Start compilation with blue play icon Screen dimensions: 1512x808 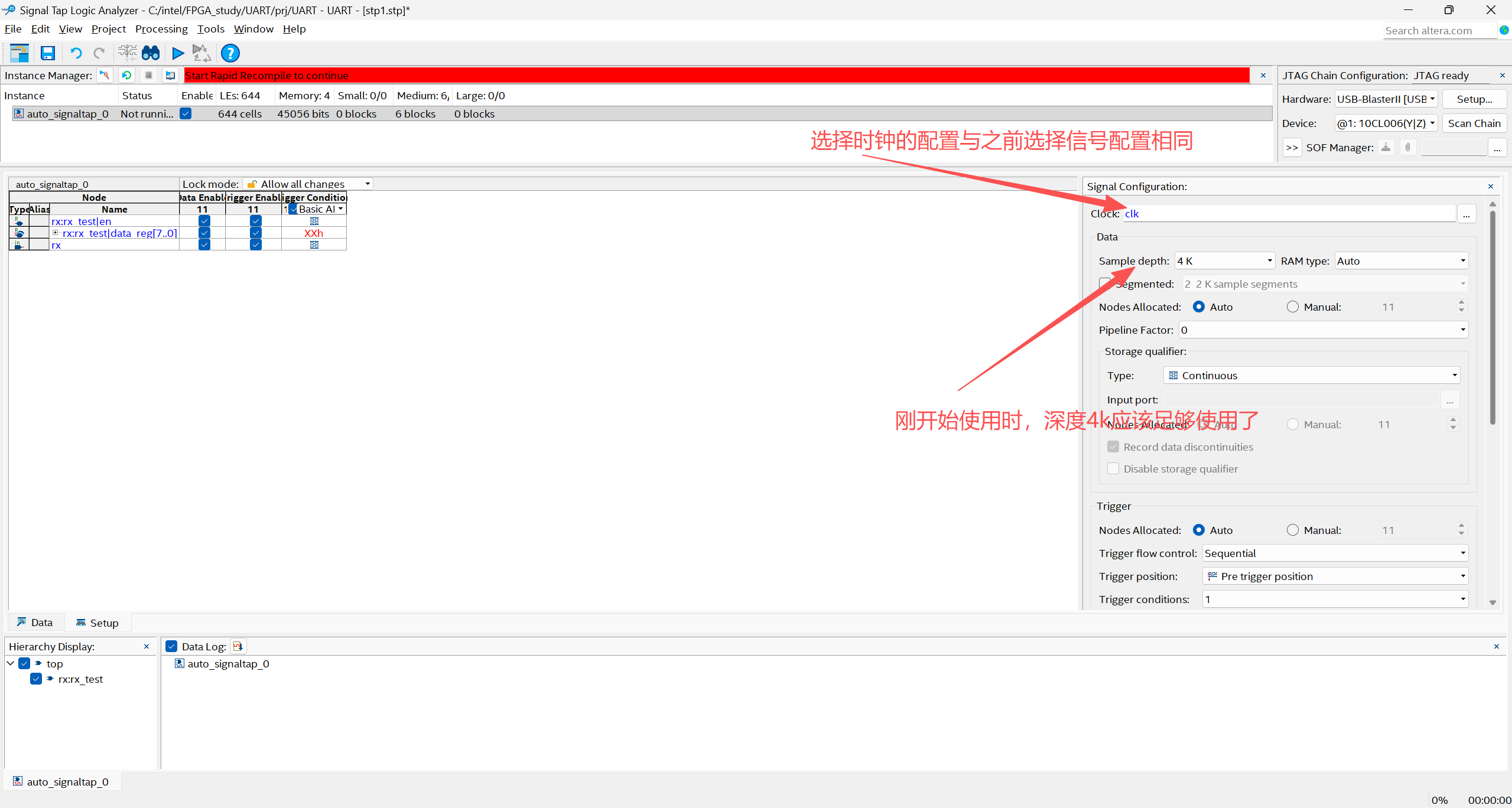[x=178, y=53]
